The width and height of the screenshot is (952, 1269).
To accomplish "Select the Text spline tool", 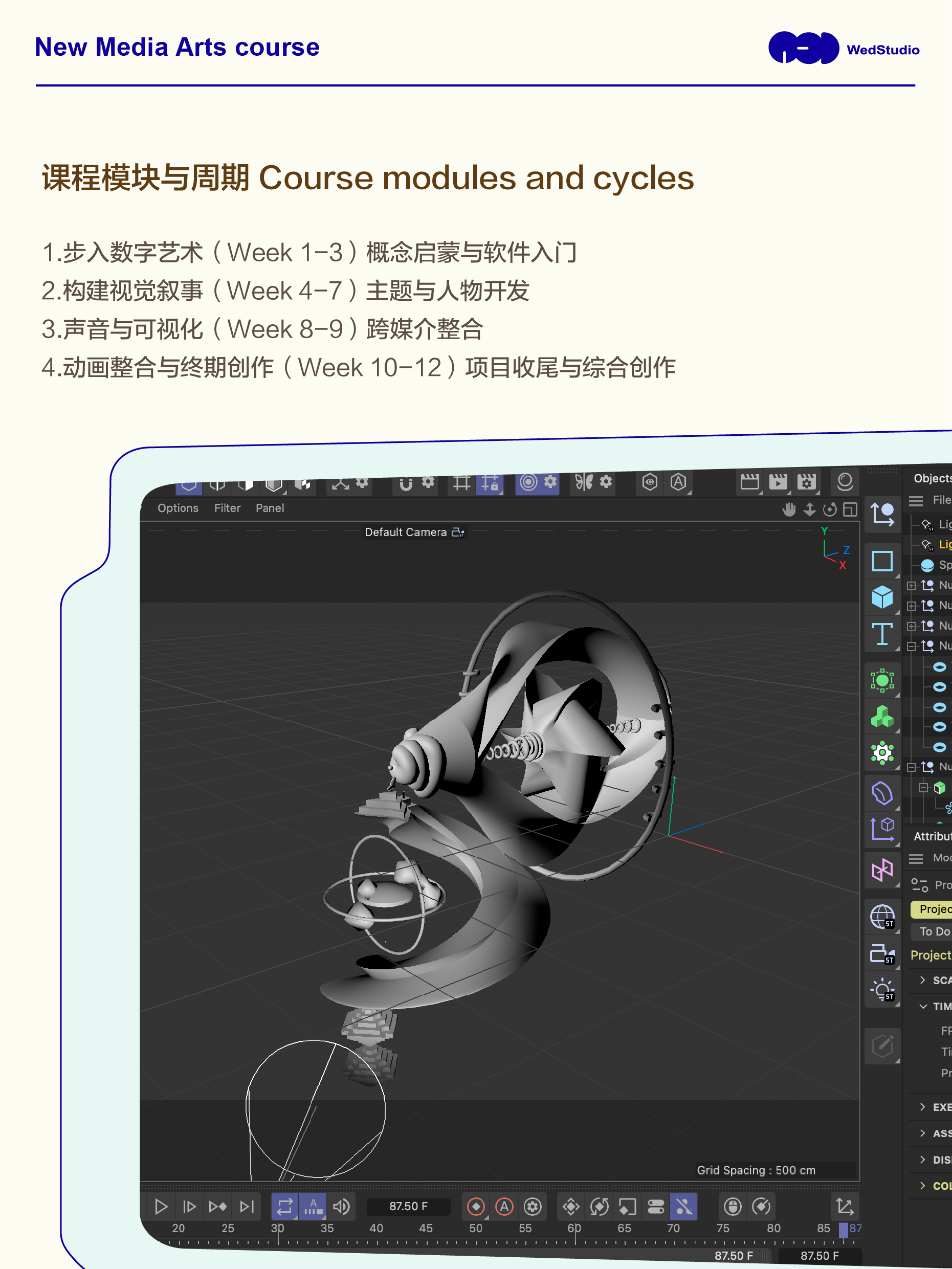I will 881,634.
